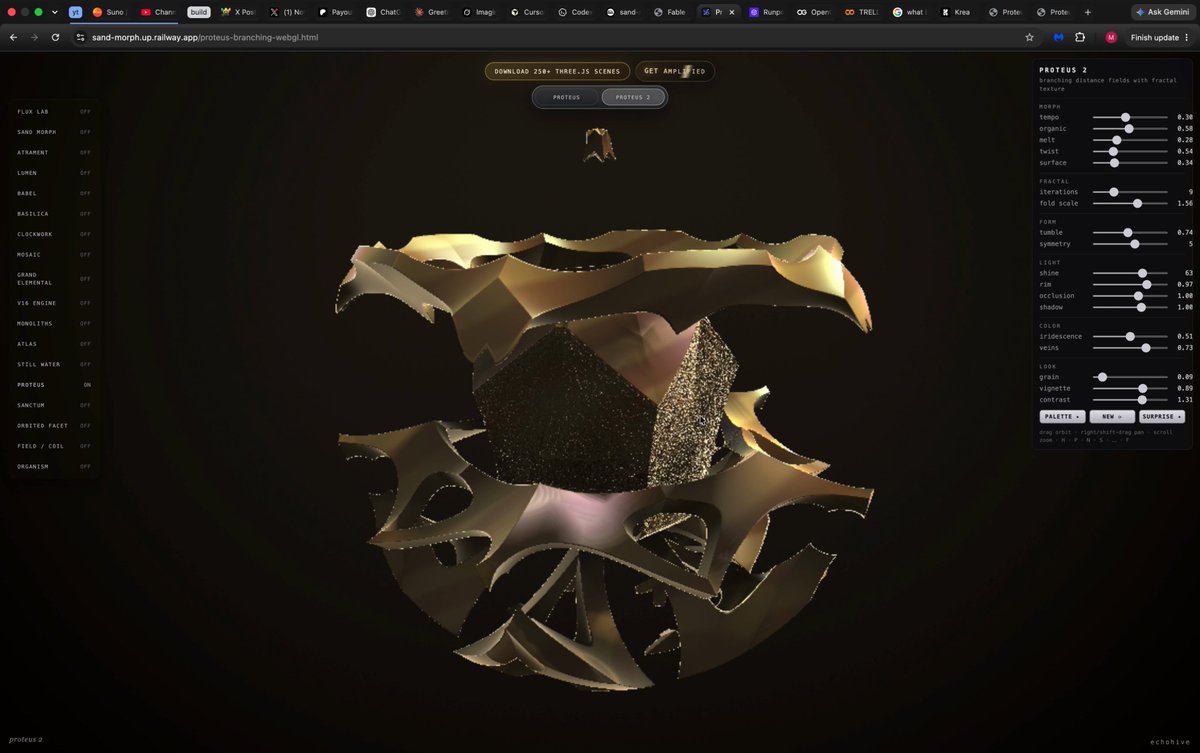Switch to the ChatGPT browser tab
Screen dimensions: 1200x753
[x=383, y=12]
